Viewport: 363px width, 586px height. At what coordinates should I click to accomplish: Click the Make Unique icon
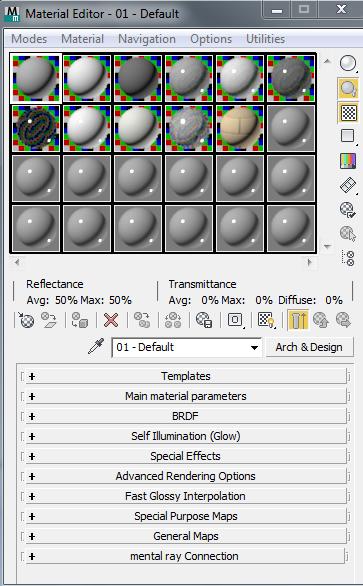(173, 320)
